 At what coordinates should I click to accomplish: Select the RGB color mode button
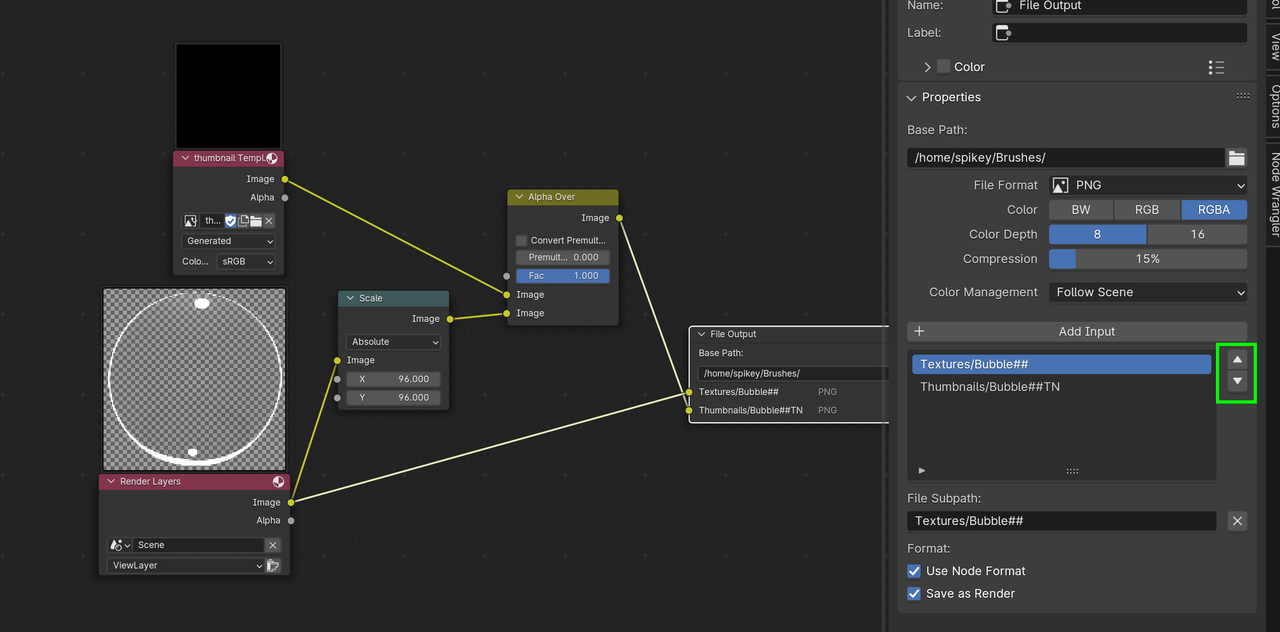pos(1147,210)
